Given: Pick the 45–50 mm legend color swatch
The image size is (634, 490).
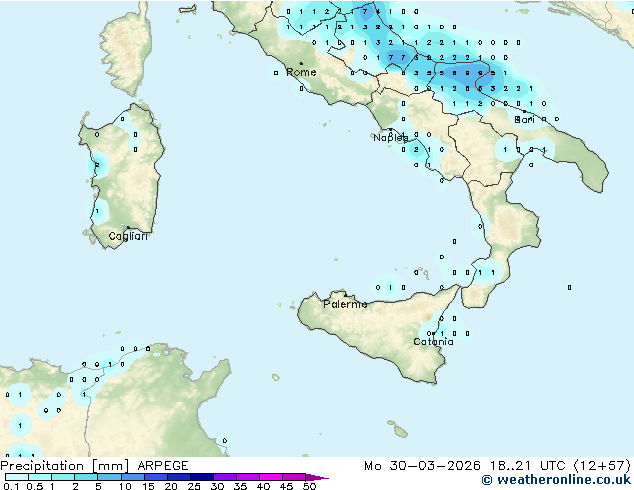Looking at the screenshot, I should 294,477.
